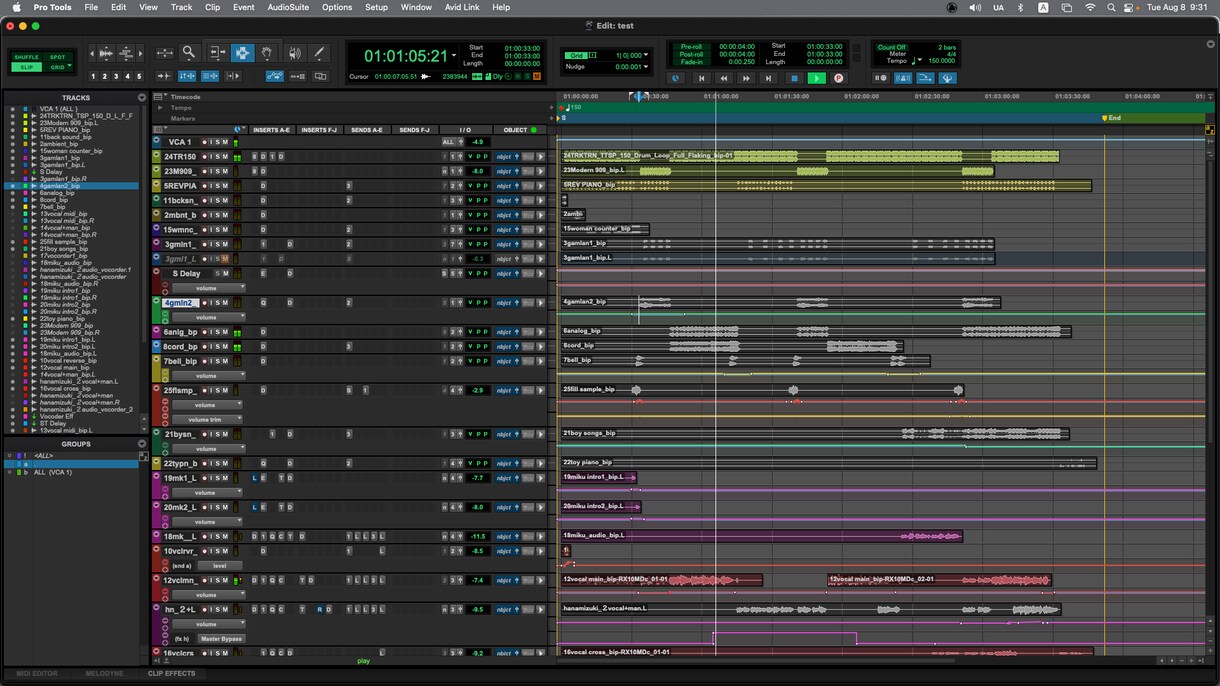This screenshot has height=686, width=1220.
Task: Mute the 24TR150 track
Action: pyautogui.click(x=225, y=157)
